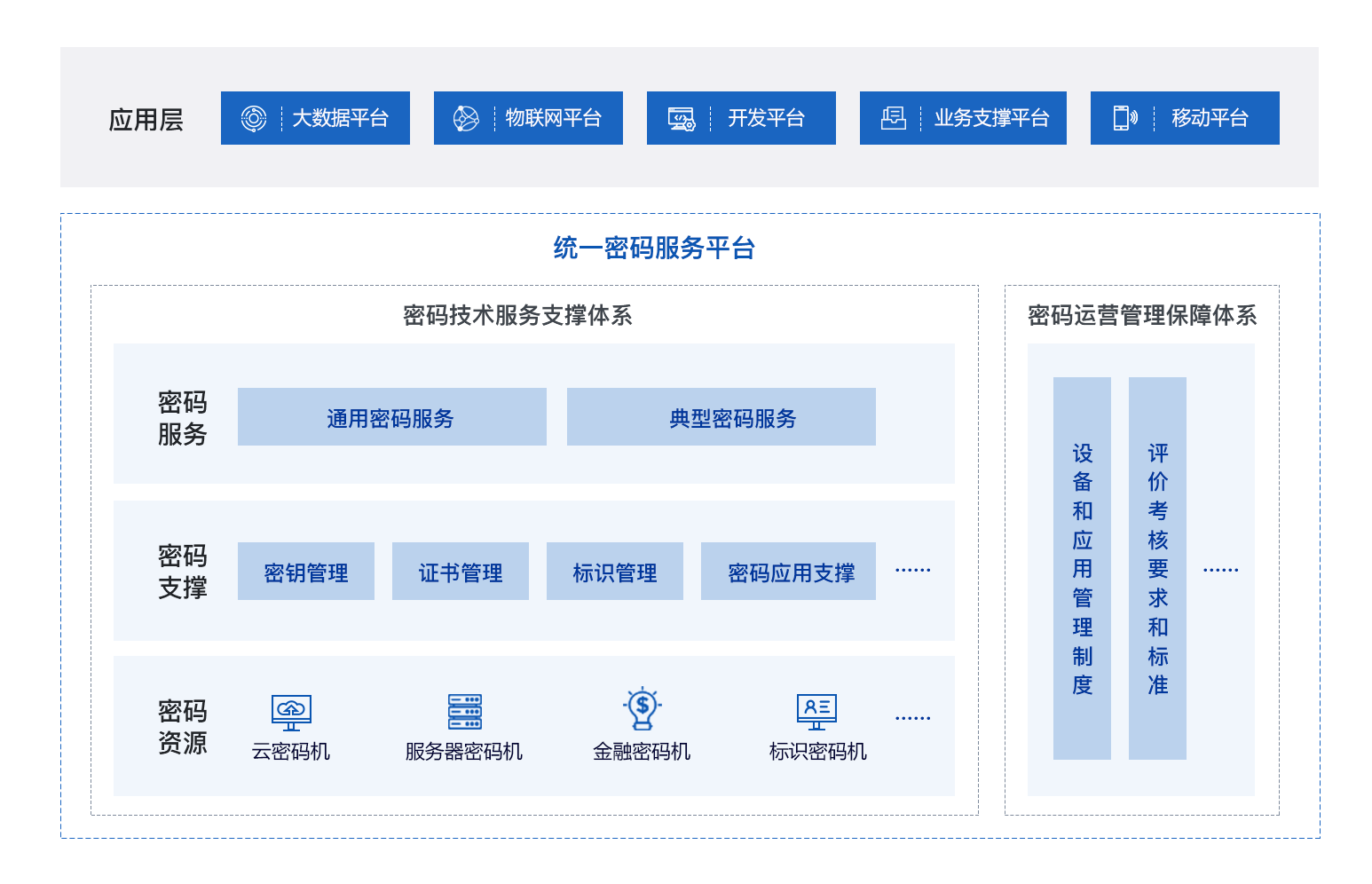Click the ellipsis in 密码资源 row
Image resolution: width=1372 pixels, height=884 pixels.
pos(913,718)
